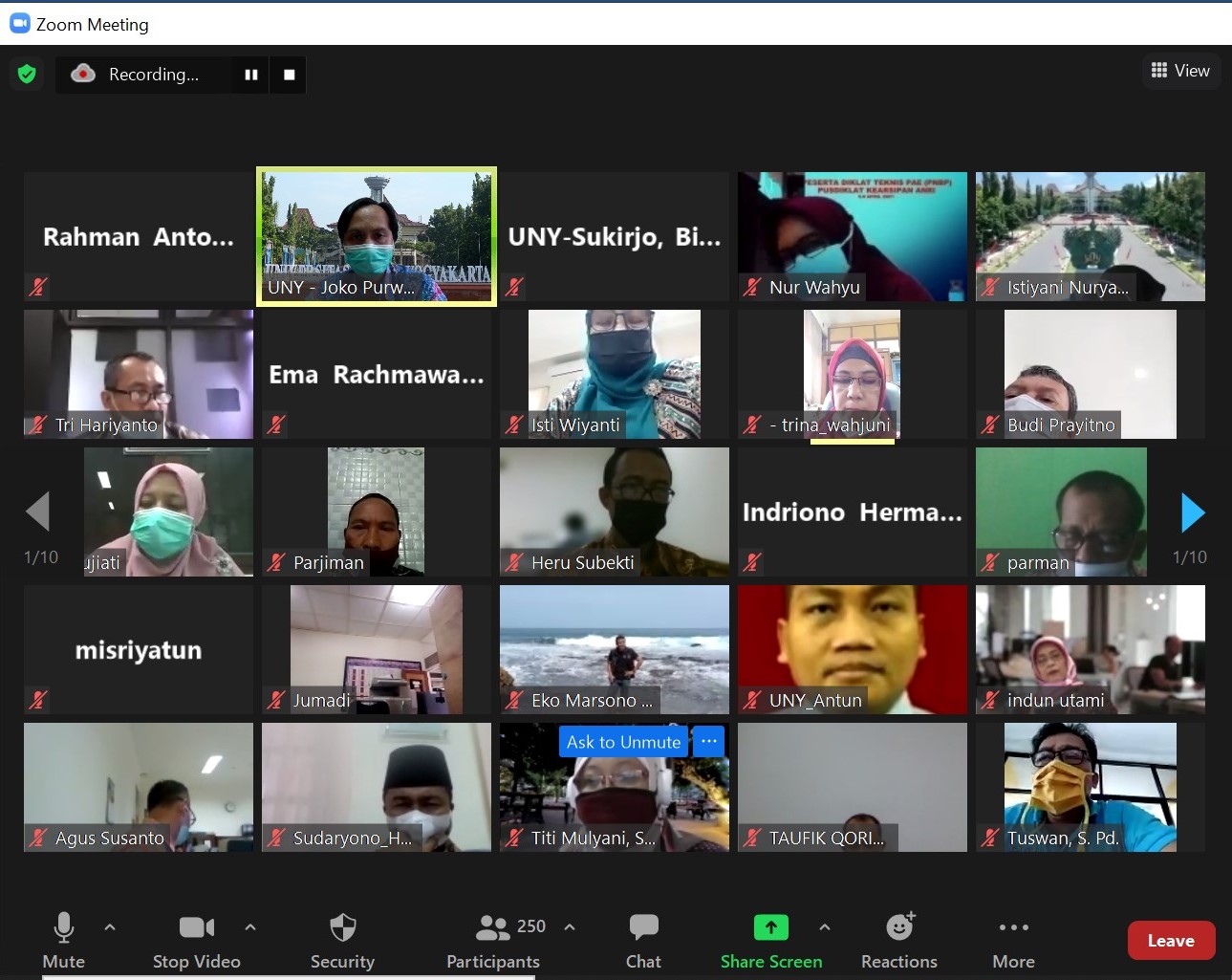Viewport: 1232px width, 980px height.
Task: Click the muted mic icon beside Isti Wiyanti
Action: [x=514, y=425]
